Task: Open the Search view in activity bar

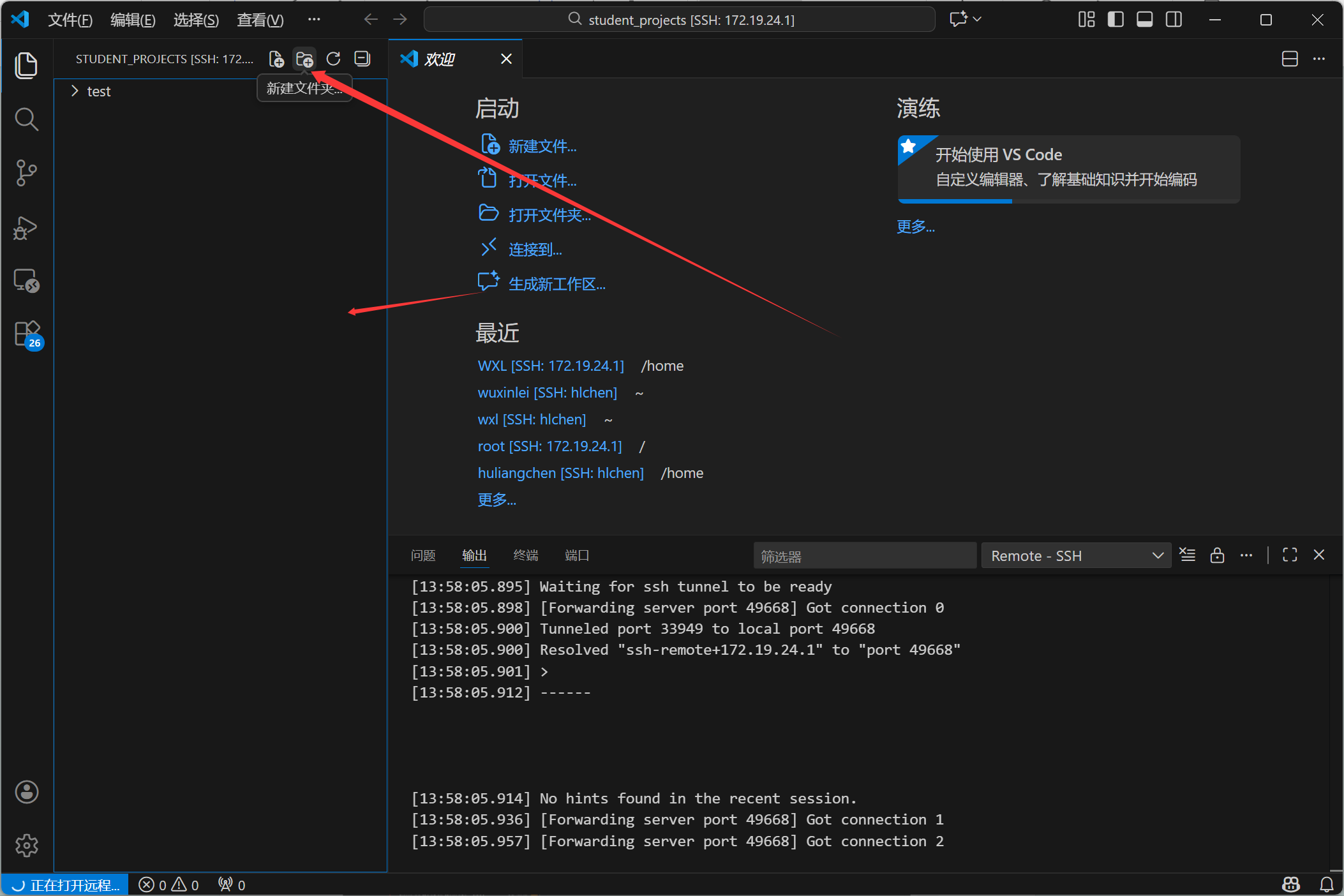Action: (26, 119)
